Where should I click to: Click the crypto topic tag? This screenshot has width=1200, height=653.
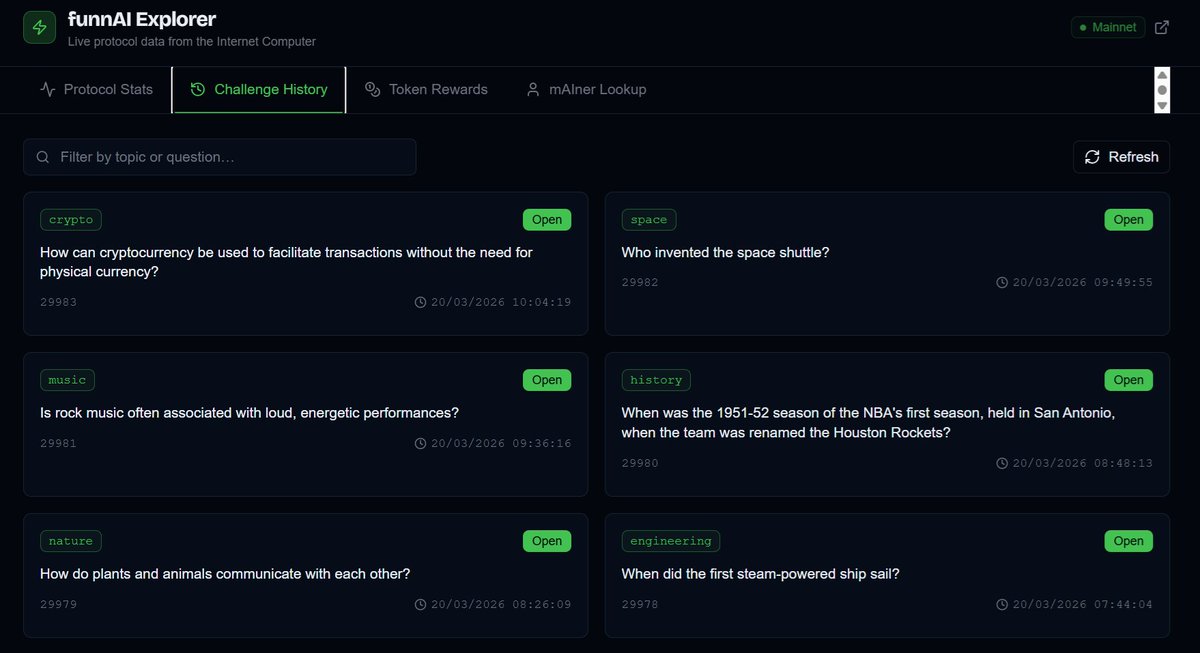click(71, 220)
